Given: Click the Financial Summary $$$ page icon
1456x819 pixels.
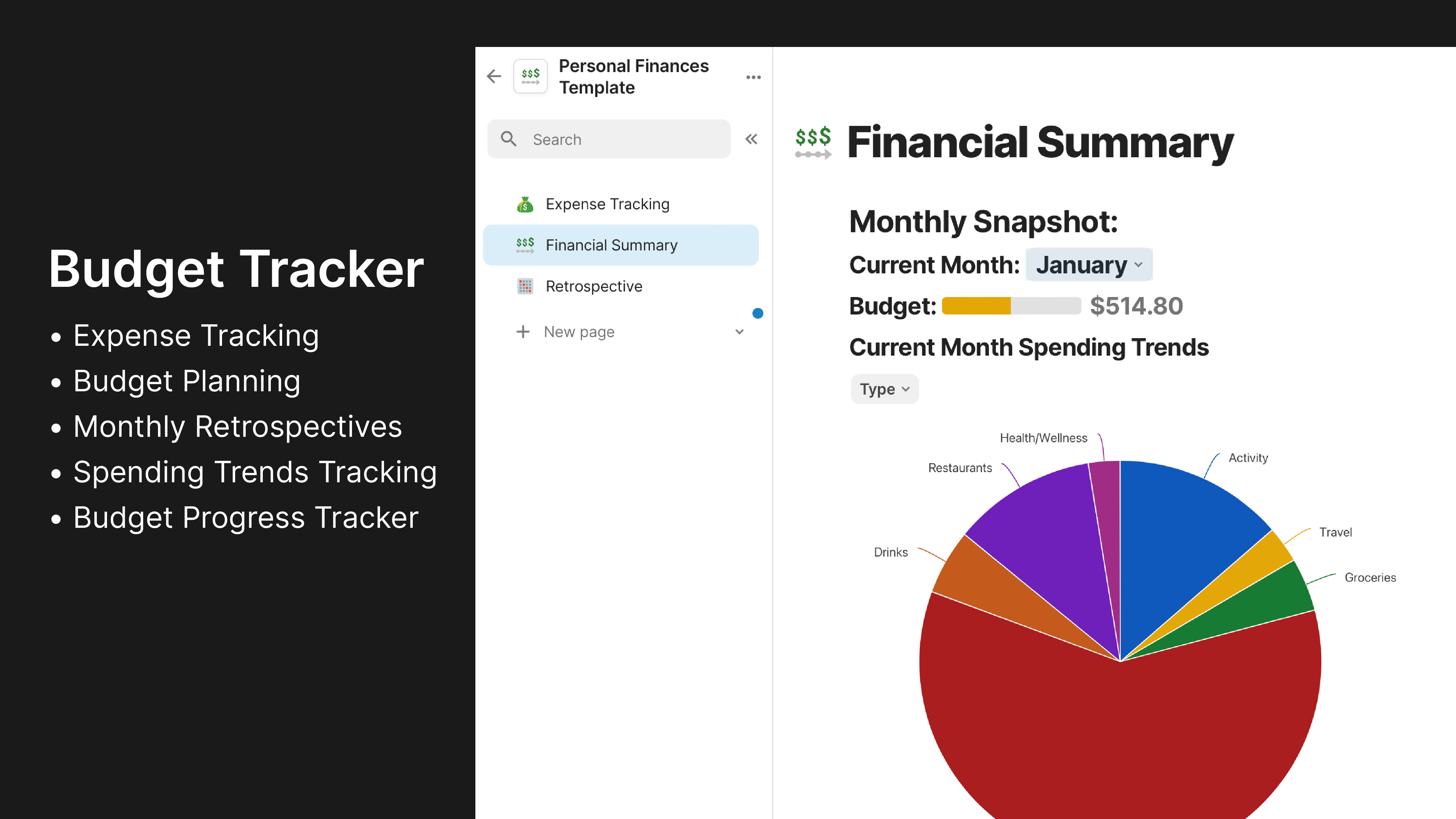Looking at the screenshot, I should coord(525,245).
